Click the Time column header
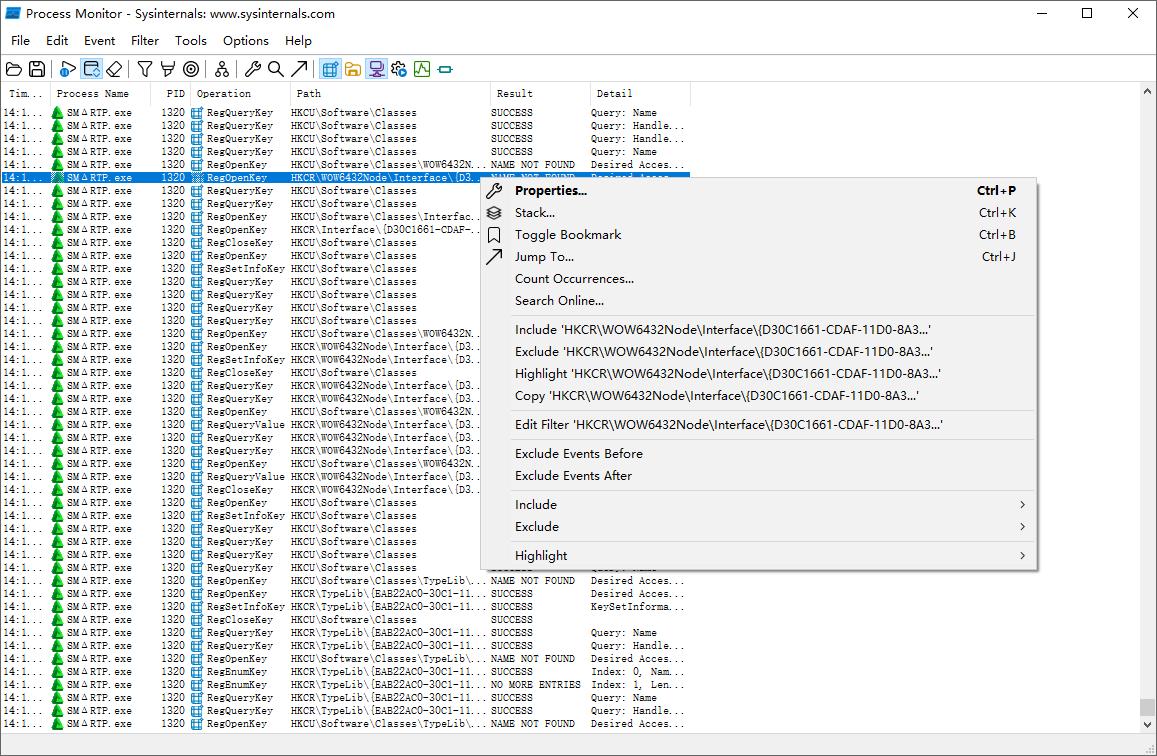The image size is (1157, 756). [26, 94]
